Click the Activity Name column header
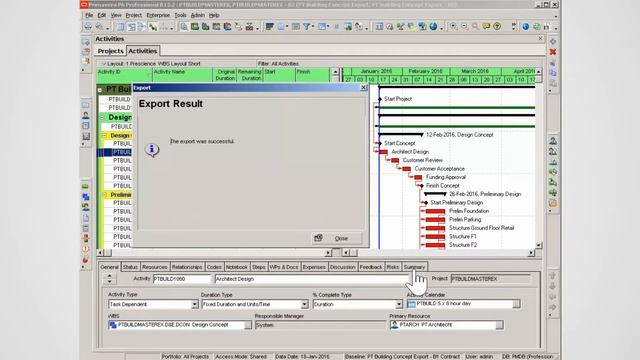 pos(182,75)
